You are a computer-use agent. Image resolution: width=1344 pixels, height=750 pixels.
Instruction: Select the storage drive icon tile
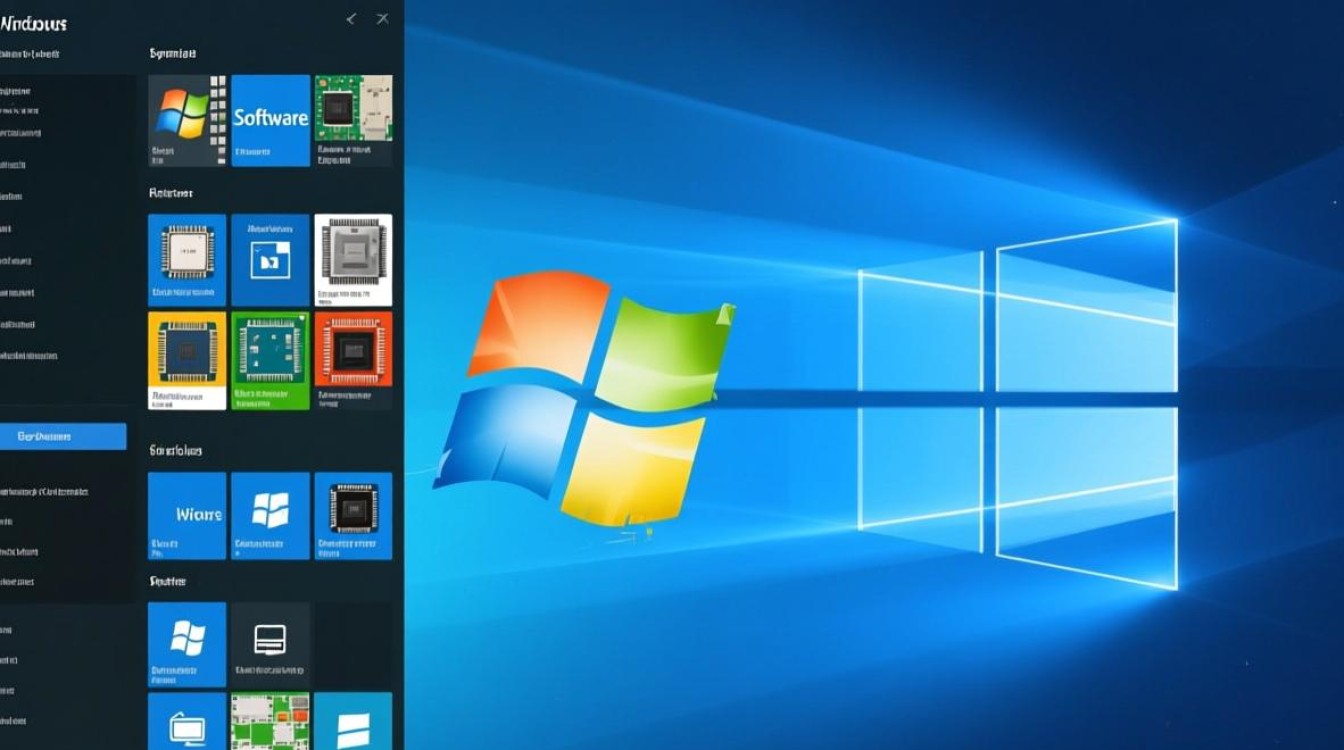(x=270, y=643)
